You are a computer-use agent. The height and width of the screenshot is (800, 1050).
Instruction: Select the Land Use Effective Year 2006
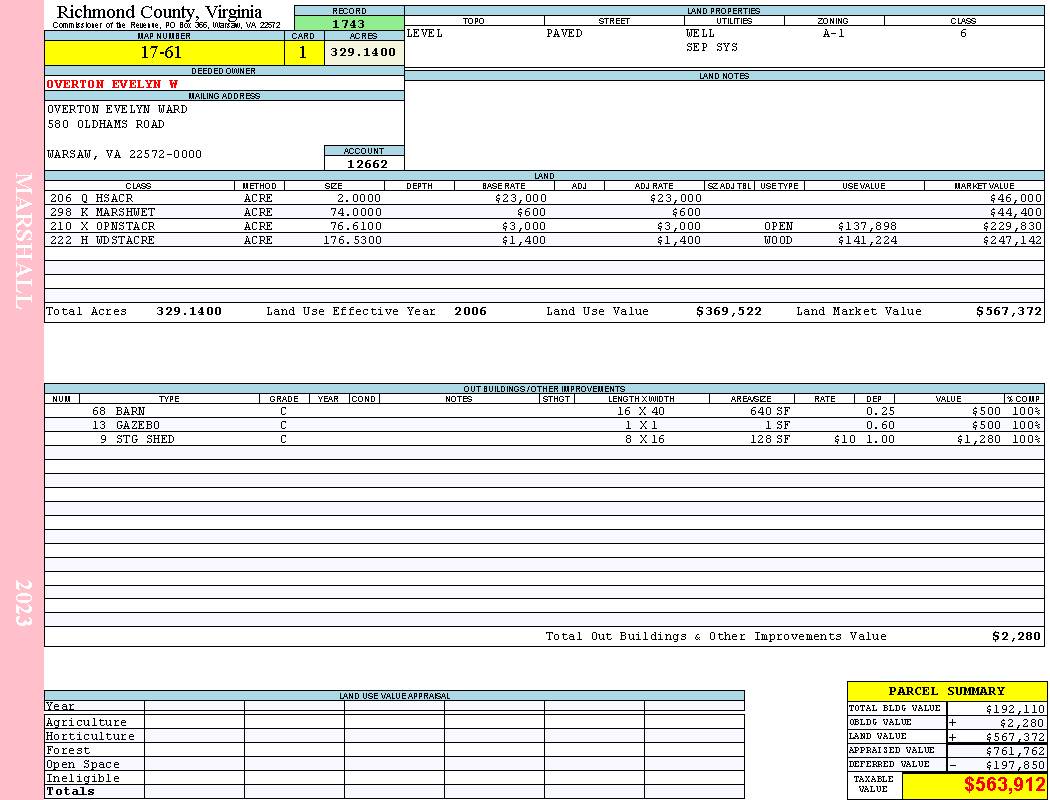tap(470, 311)
